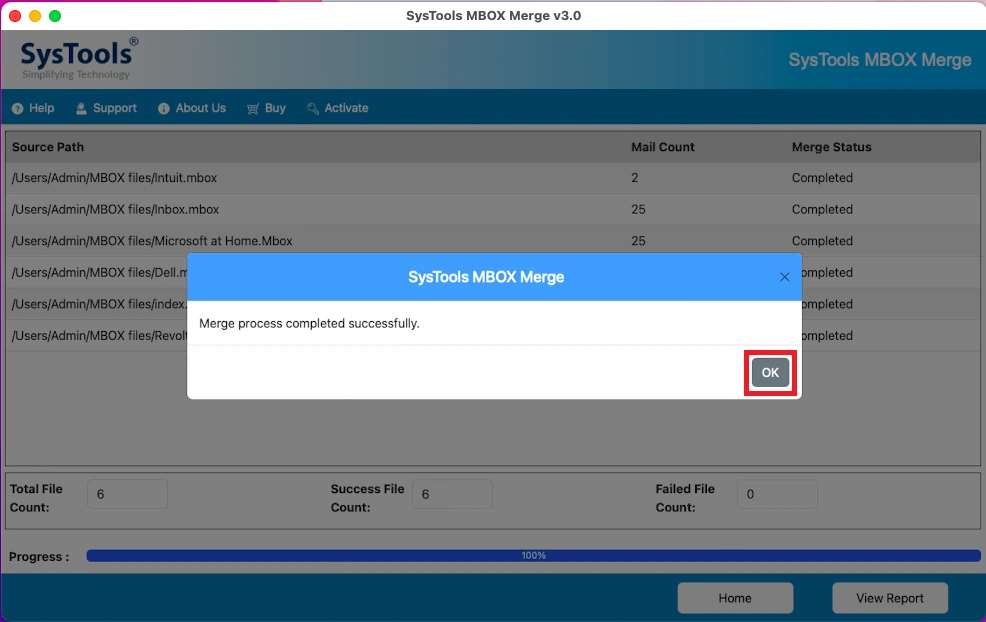Screen dimensions: 986x622
Task: Click the Home button
Action: pyautogui.click(x=735, y=598)
